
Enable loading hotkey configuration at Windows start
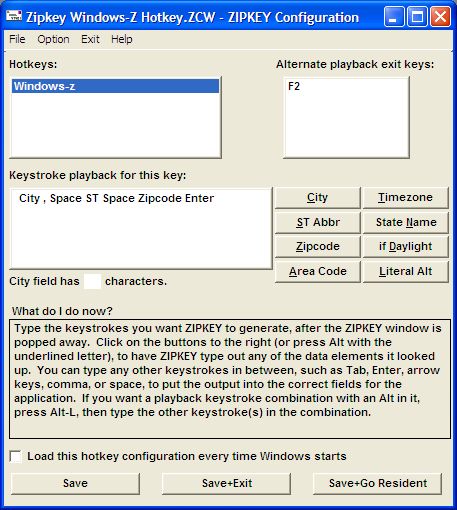coord(16,456)
